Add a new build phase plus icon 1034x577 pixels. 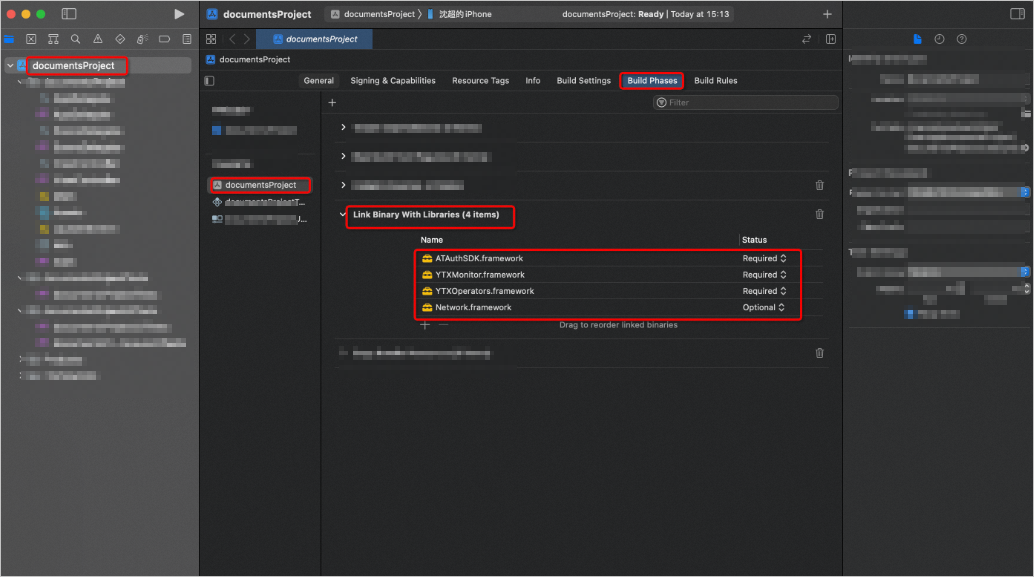(332, 102)
